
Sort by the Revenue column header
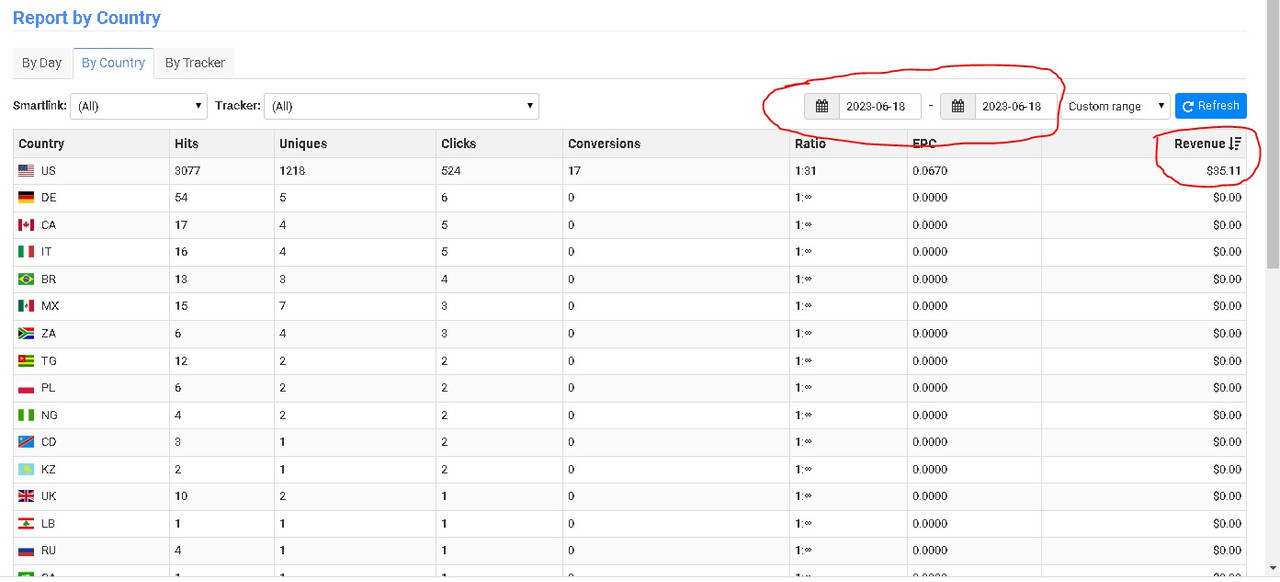pyautogui.click(x=1208, y=144)
